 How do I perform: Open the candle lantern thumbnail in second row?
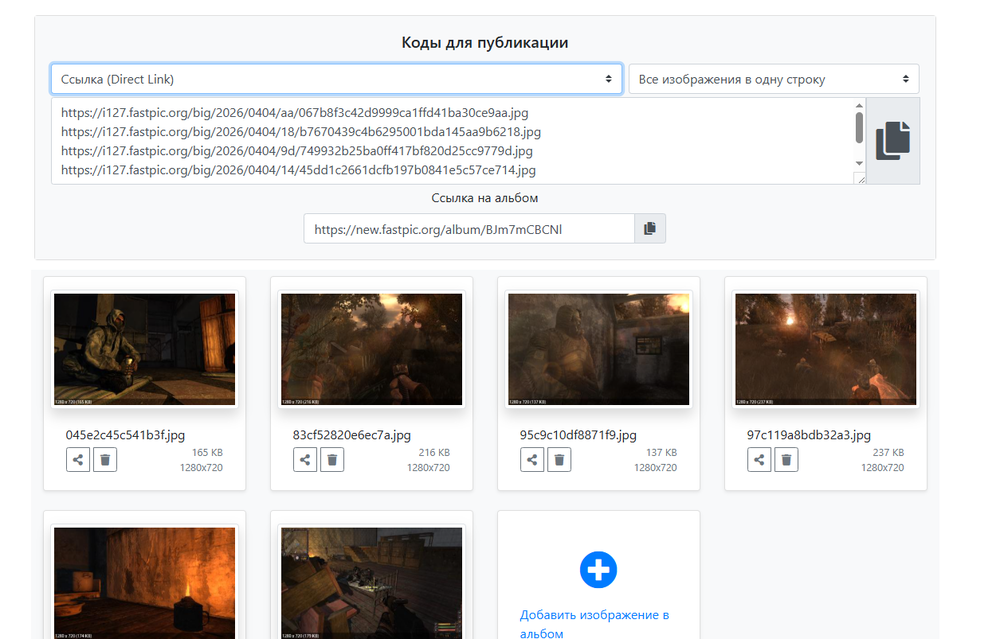144,583
